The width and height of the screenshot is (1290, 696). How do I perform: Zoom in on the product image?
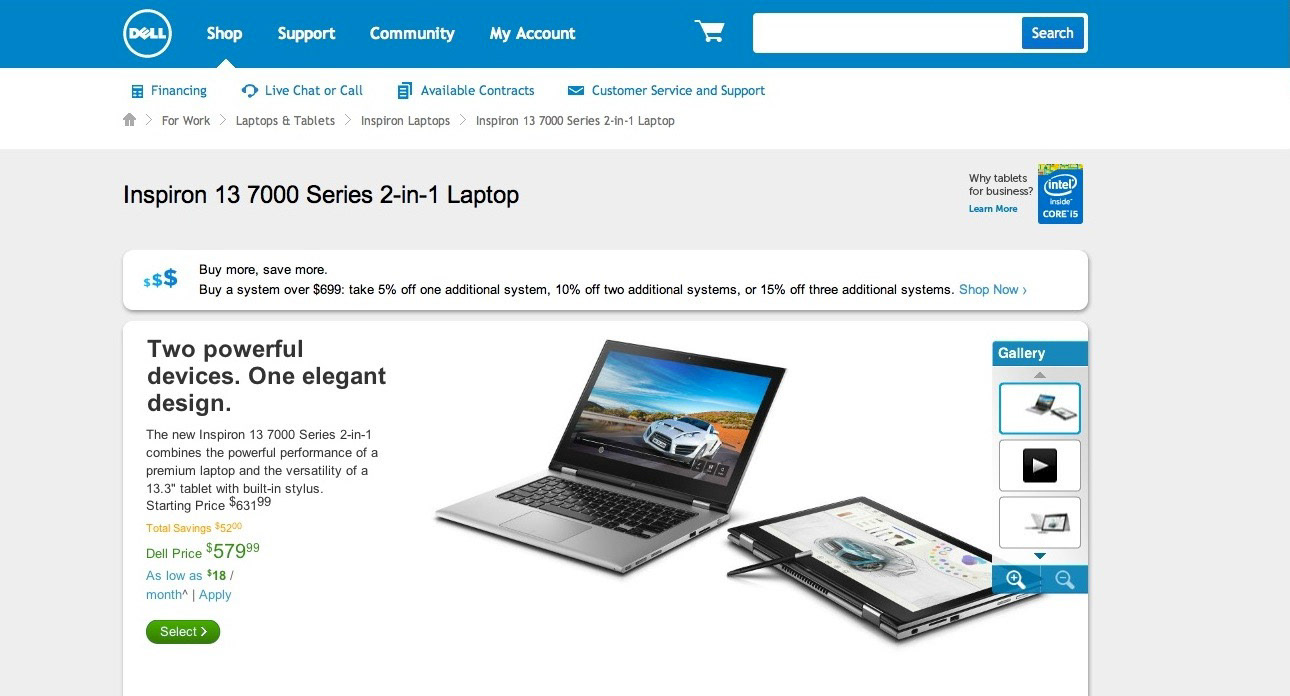pyautogui.click(x=1016, y=579)
